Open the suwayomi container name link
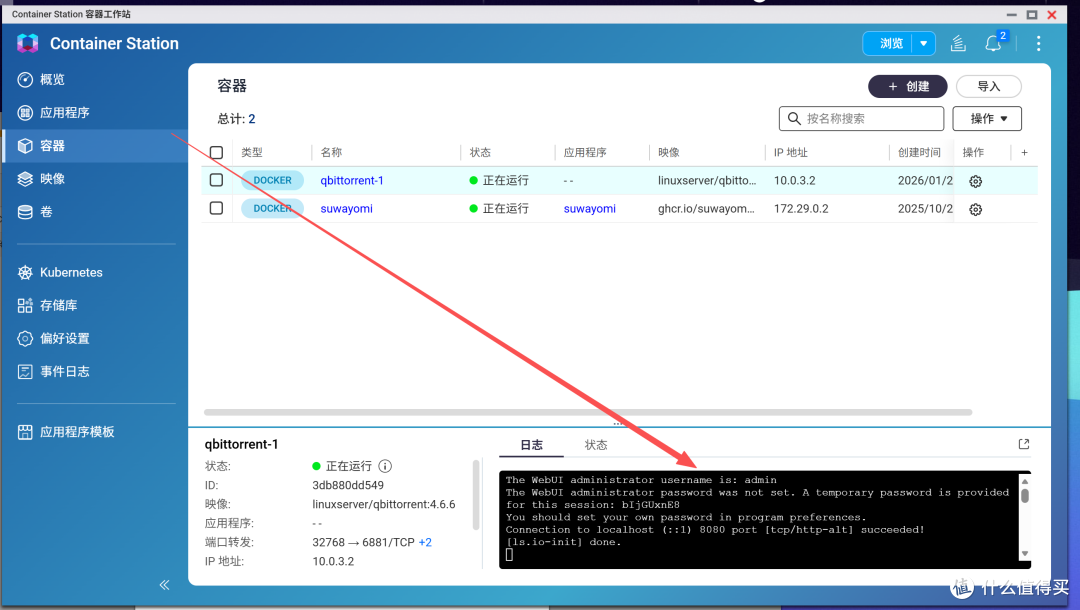The width and height of the screenshot is (1080, 610). click(346, 209)
